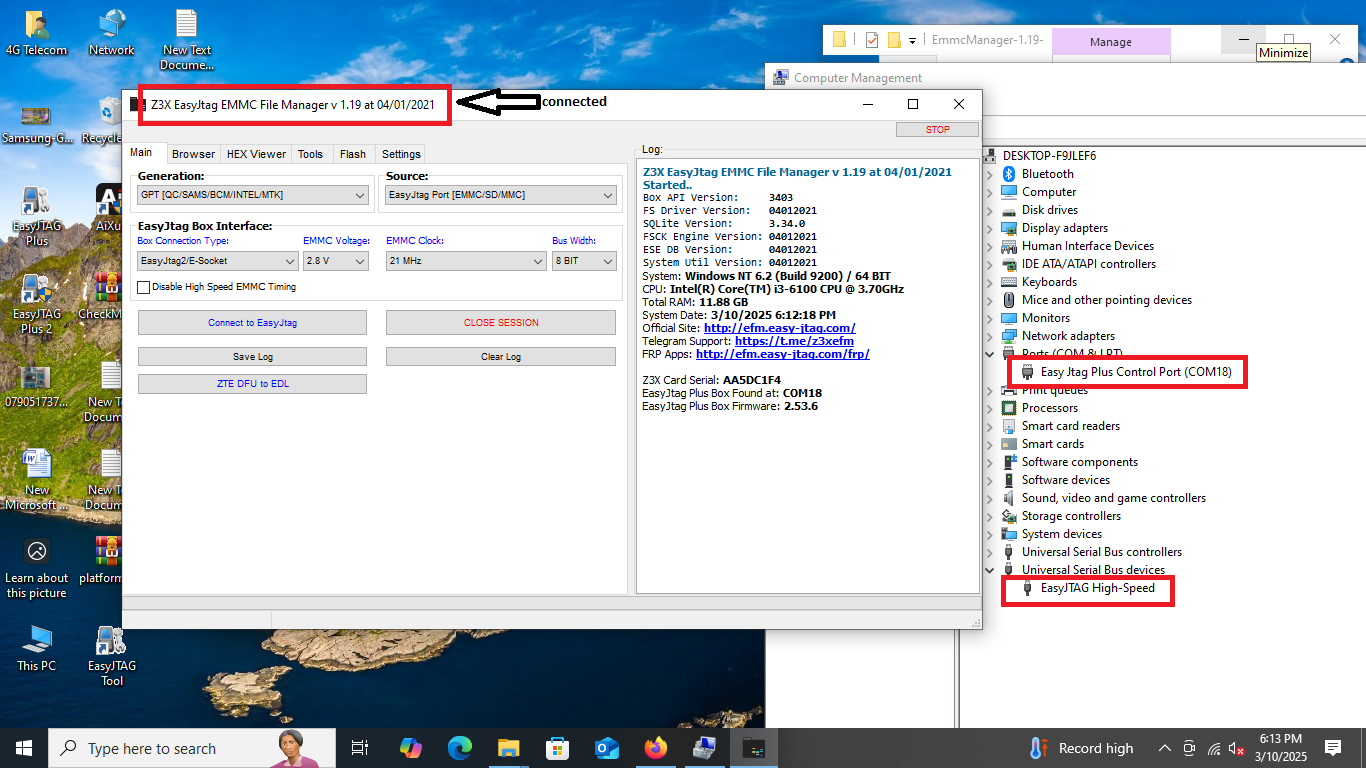Viewport: 1366px width, 768px height.
Task: Switch to the Main tab
Action: (x=141, y=153)
